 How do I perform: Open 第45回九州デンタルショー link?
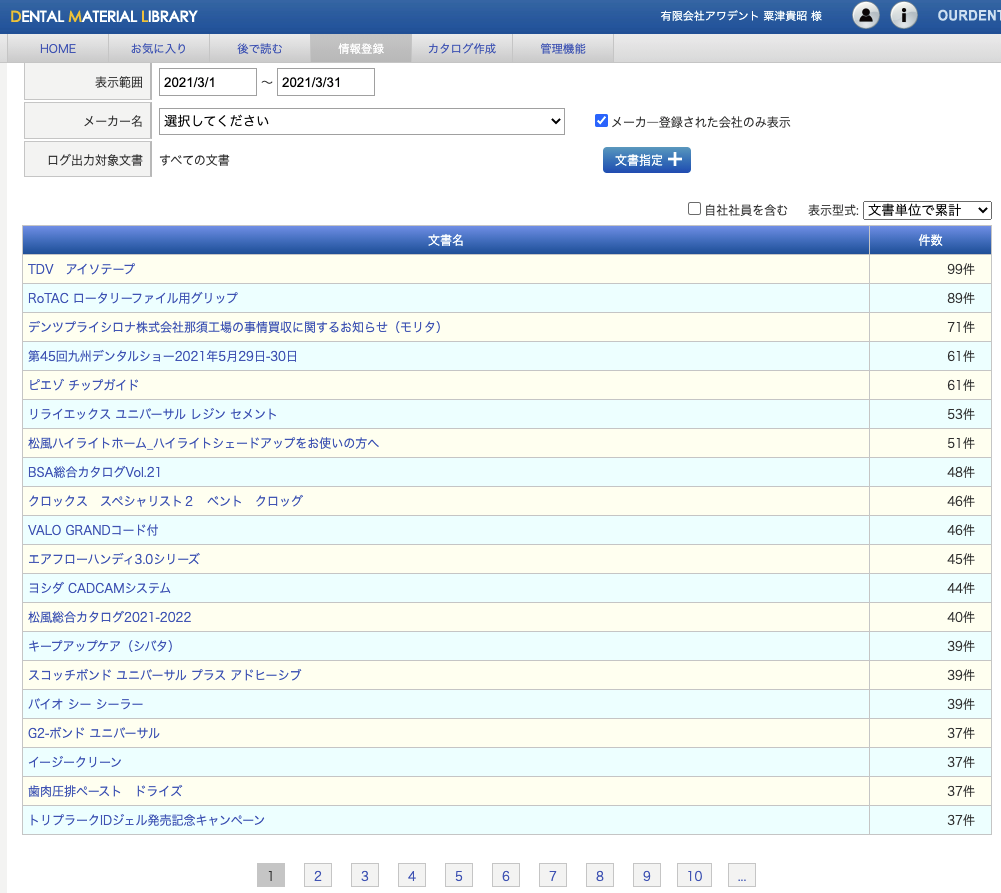pos(162,356)
